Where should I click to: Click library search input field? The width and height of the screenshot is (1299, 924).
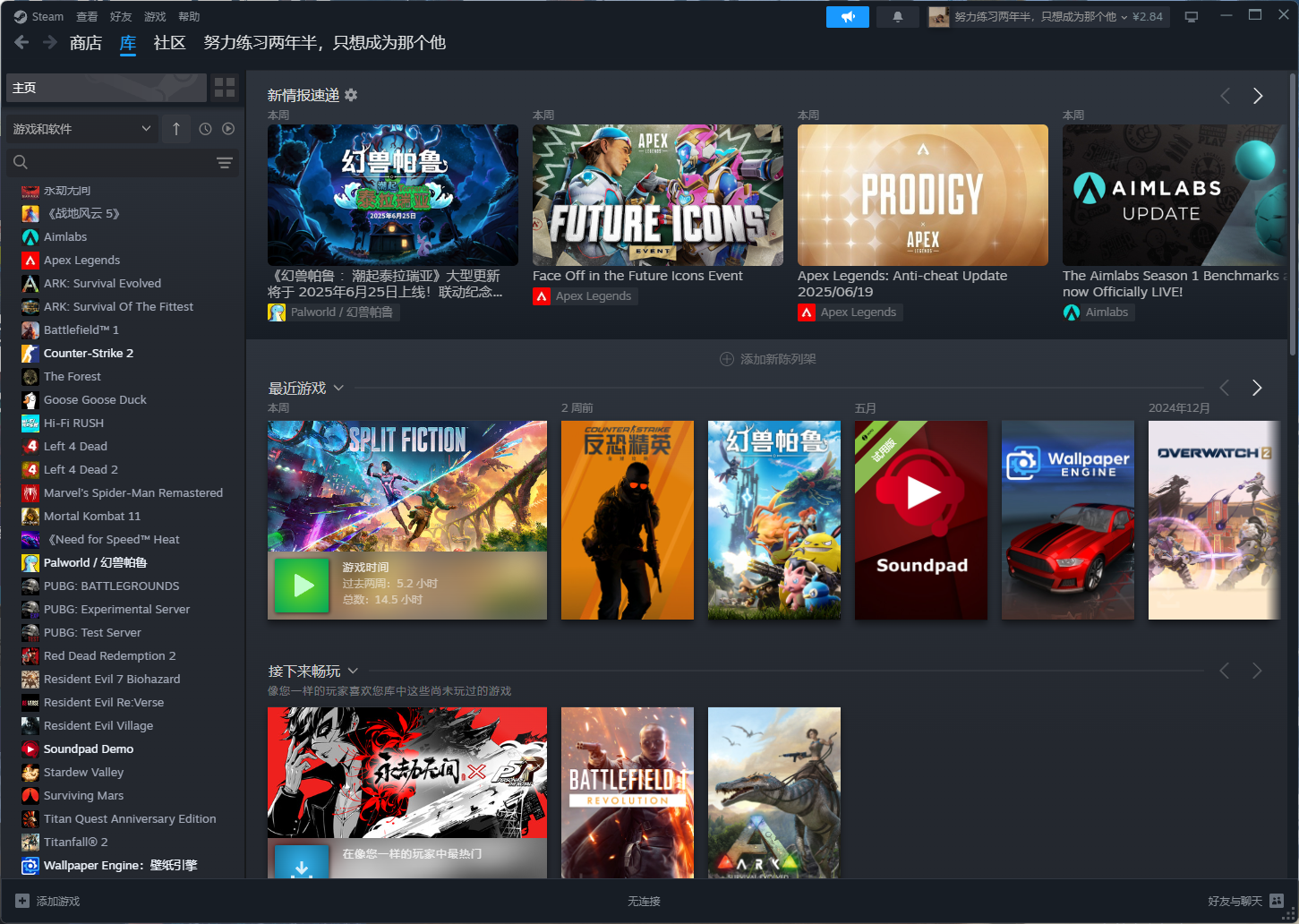click(x=123, y=162)
